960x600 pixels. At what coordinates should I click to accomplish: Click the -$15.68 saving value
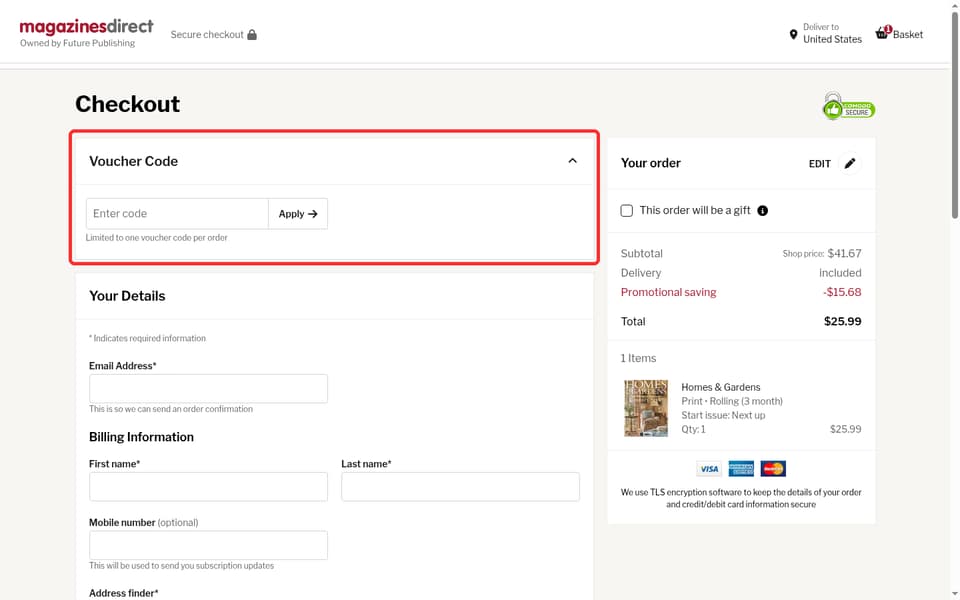pos(842,292)
